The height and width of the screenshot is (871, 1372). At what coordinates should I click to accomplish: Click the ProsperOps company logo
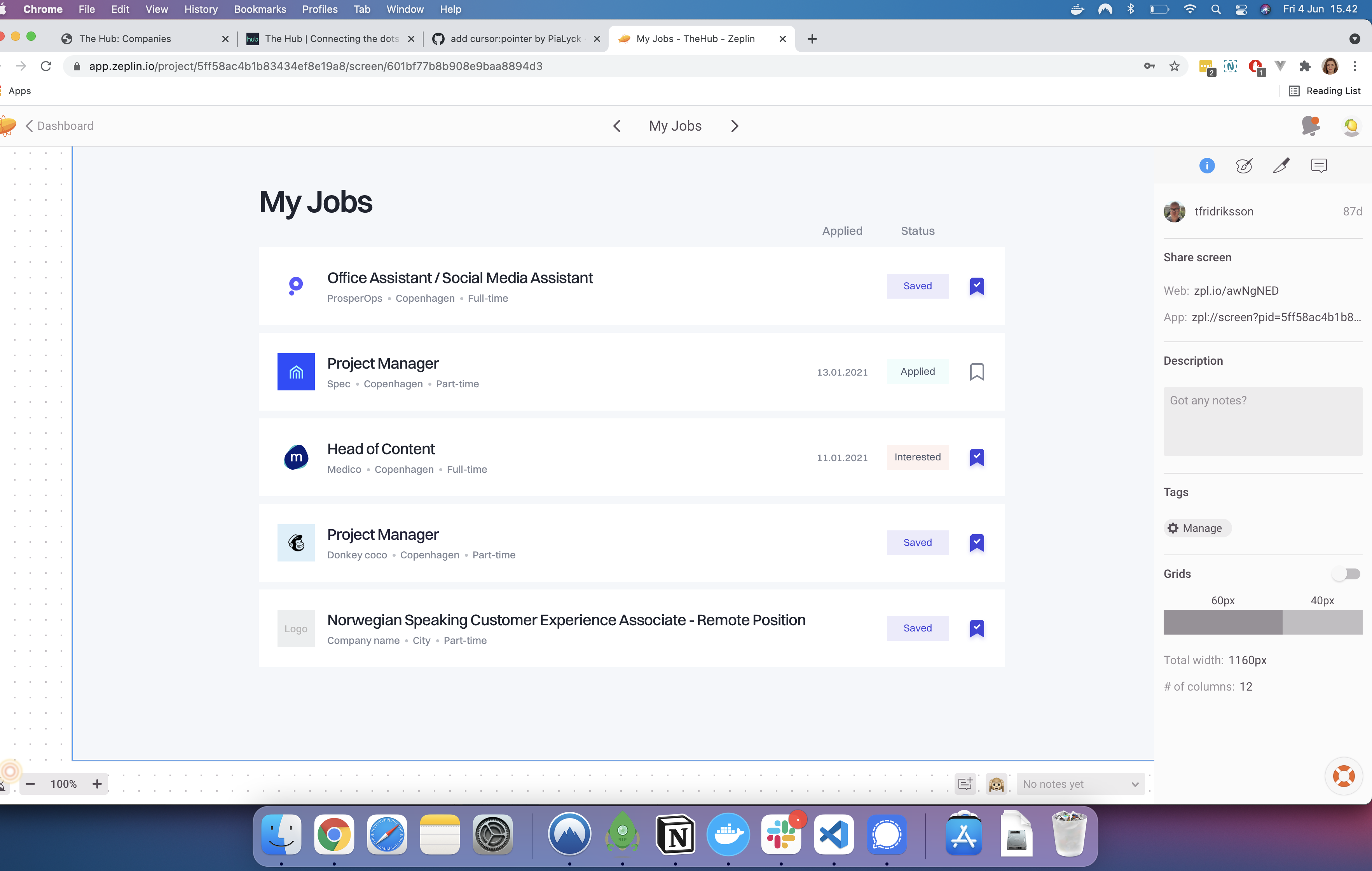[296, 286]
